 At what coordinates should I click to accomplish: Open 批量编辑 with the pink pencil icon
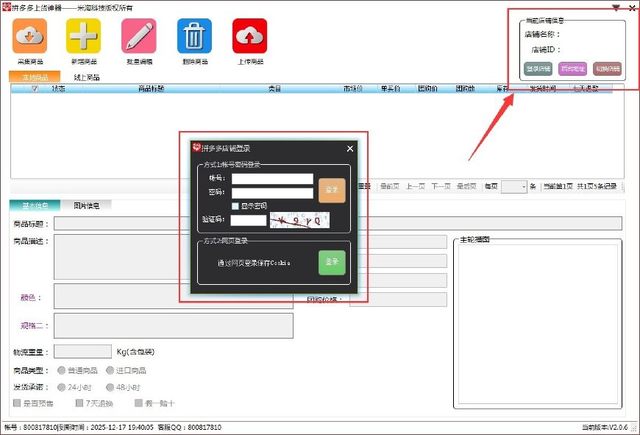(138, 36)
